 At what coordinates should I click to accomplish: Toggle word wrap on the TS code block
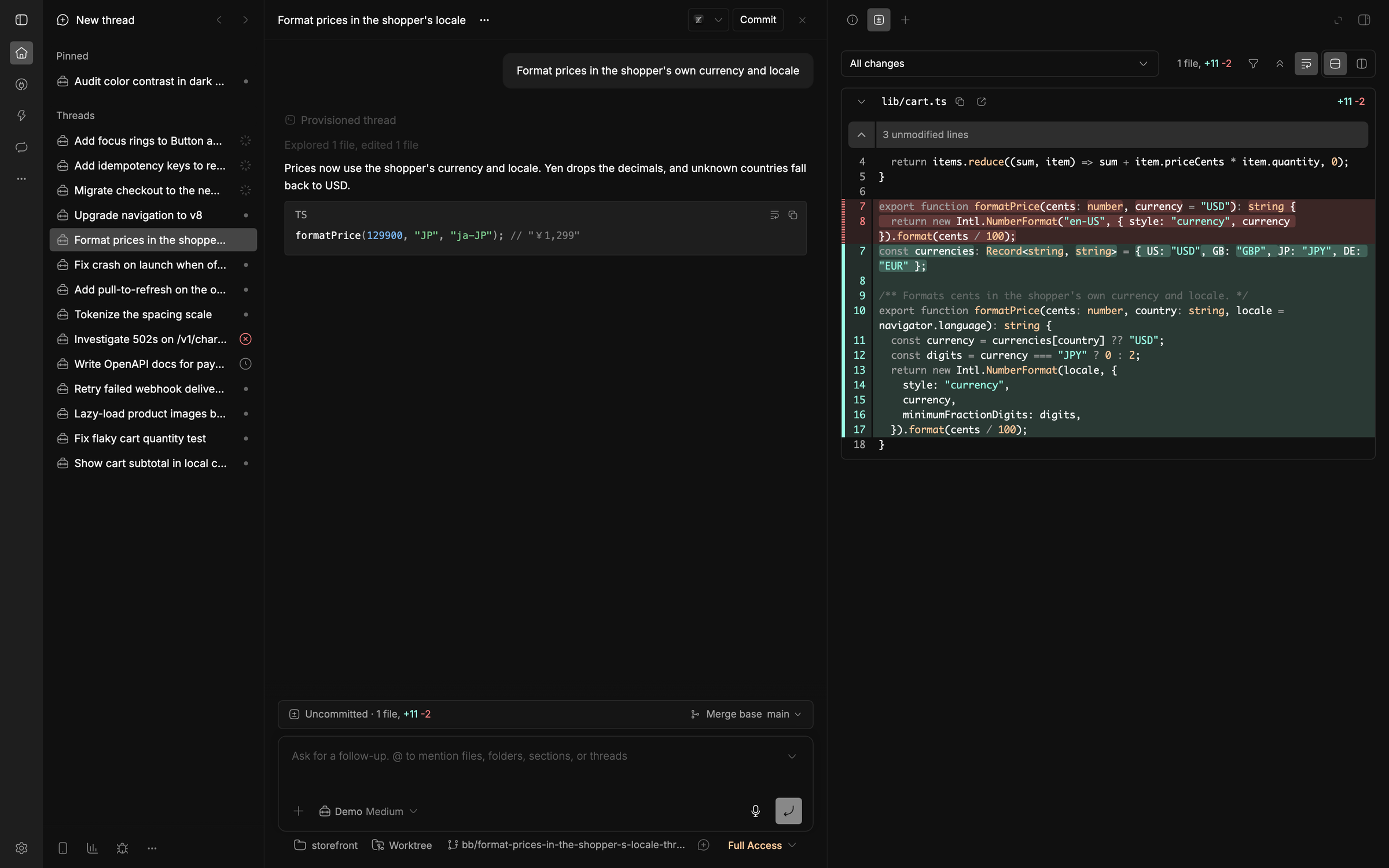[x=774, y=215]
